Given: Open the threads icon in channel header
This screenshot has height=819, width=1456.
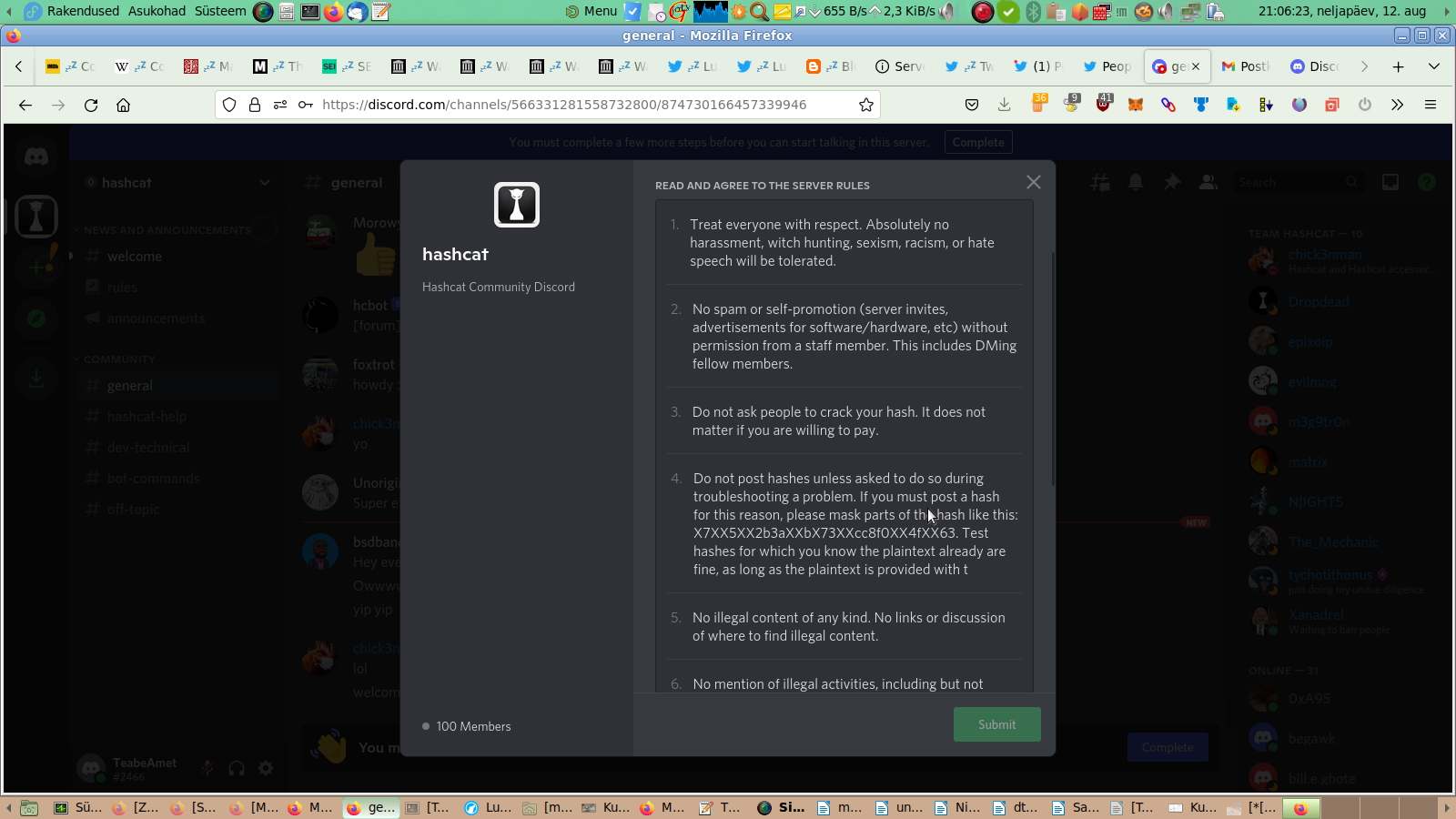Looking at the screenshot, I should [1100, 183].
